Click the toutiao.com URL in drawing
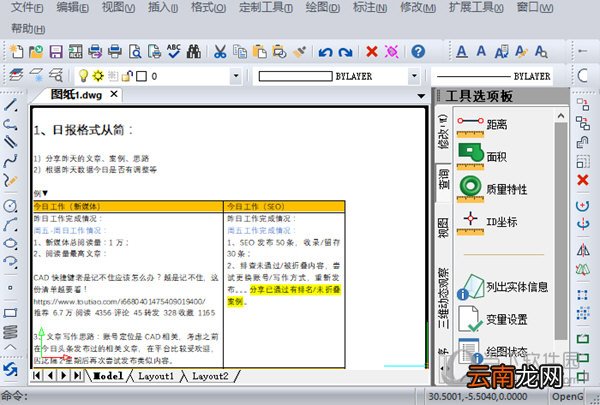The height and width of the screenshot is (405, 600). click(120, 301)
